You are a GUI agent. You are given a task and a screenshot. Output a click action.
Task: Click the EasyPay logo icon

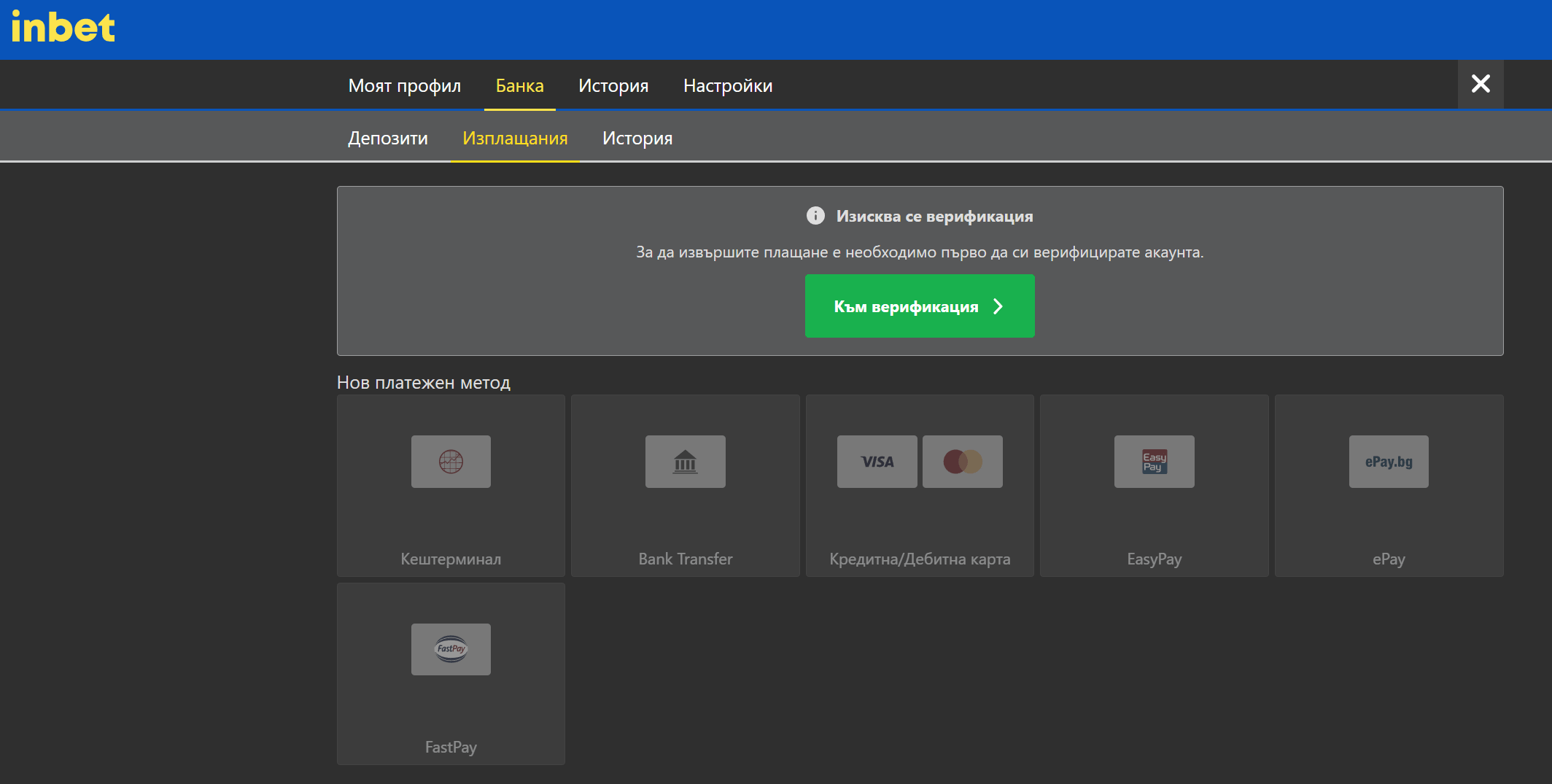[x=1155, y=462]
